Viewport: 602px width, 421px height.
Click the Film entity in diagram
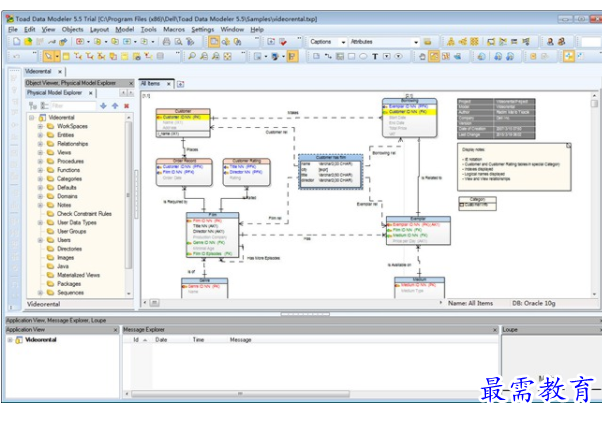212,235
